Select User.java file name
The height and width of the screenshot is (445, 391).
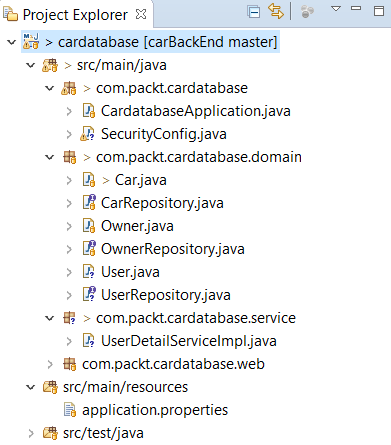(130, 272)
